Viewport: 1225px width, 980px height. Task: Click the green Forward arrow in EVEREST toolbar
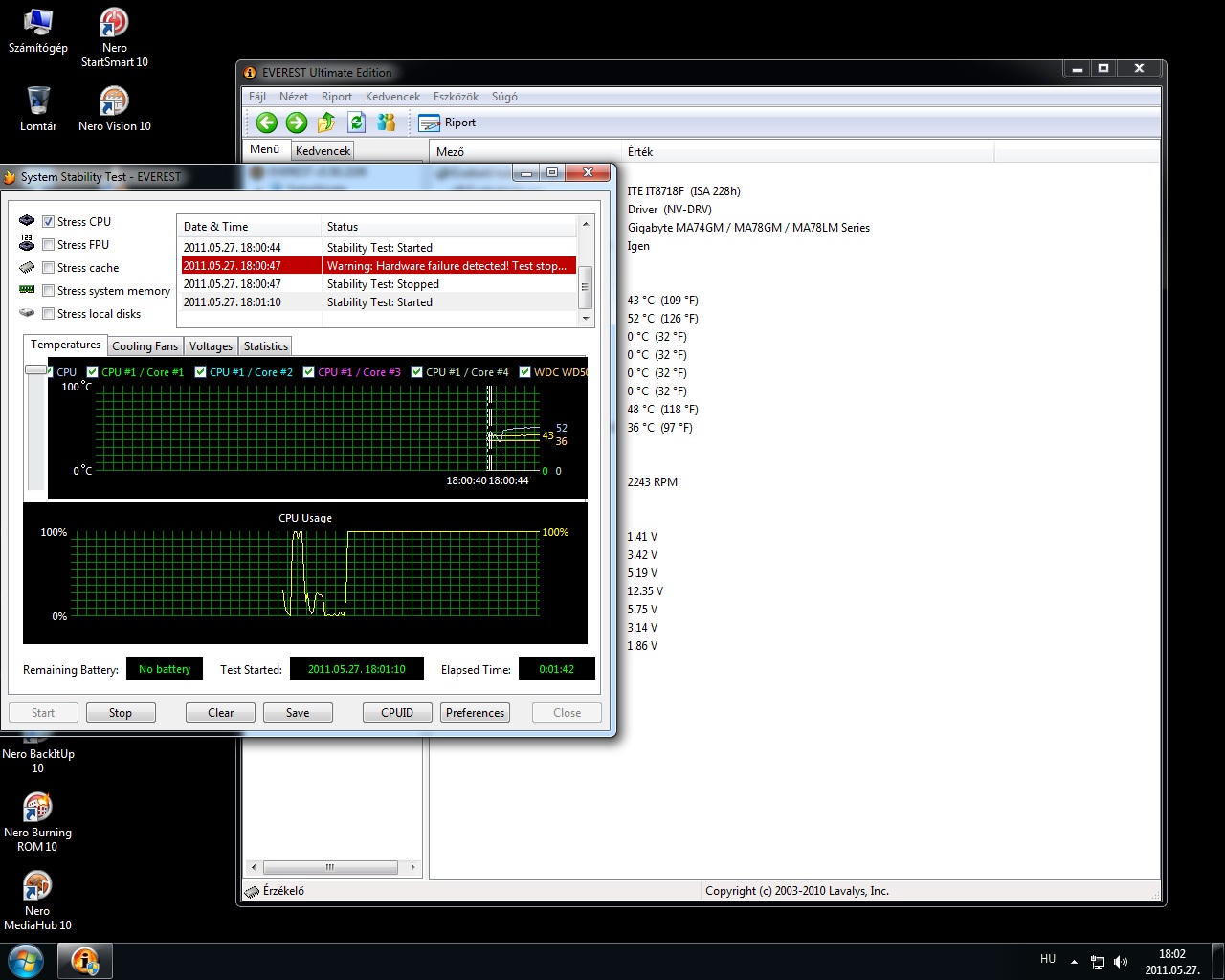(297, 122)
